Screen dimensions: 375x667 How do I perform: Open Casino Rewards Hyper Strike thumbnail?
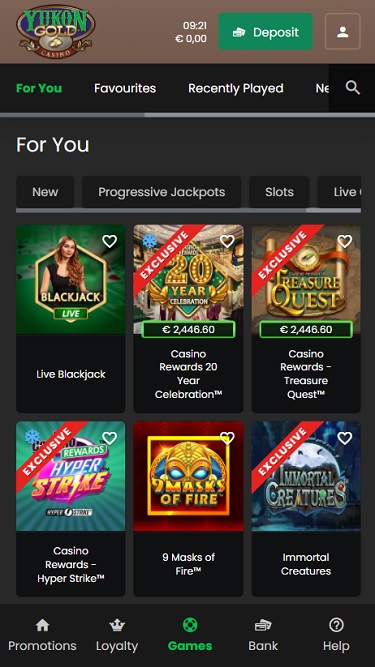(71, 476)
